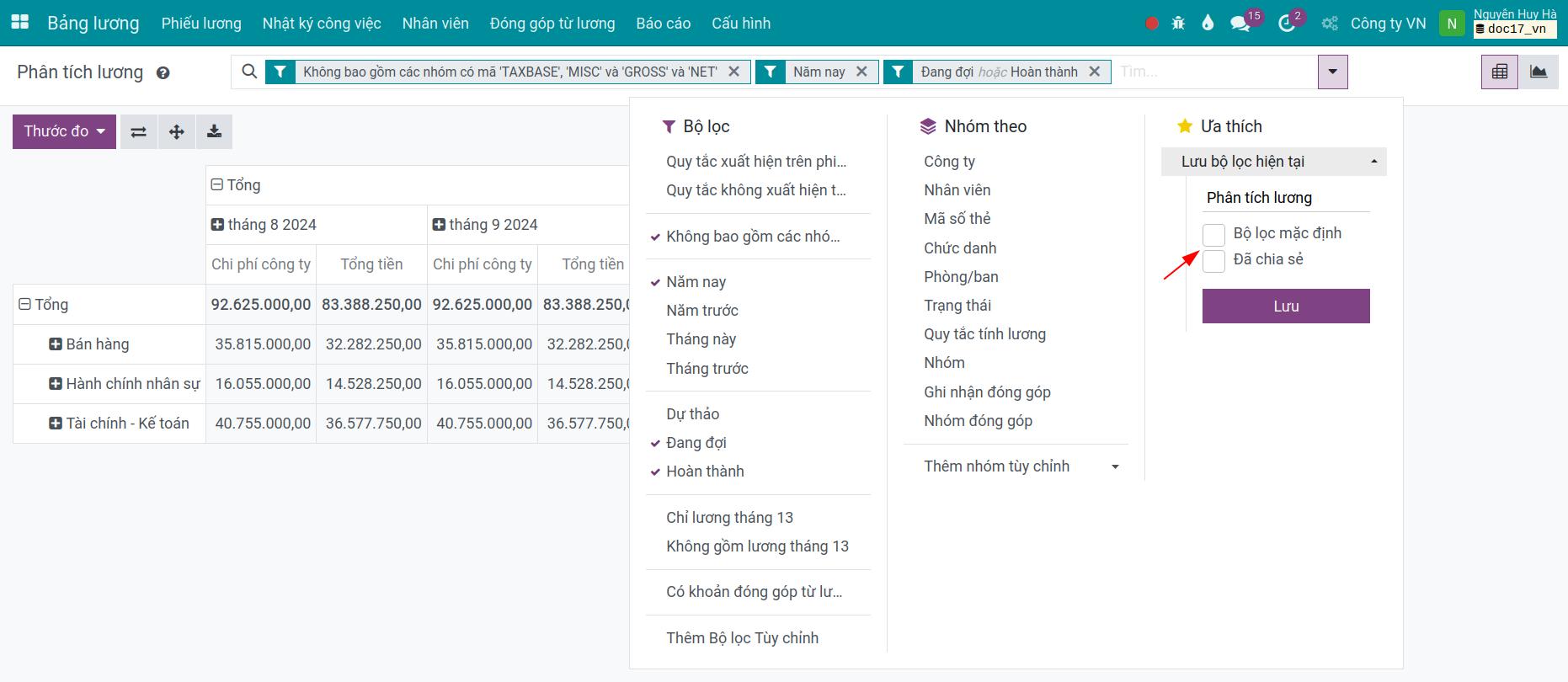Click the flip axis swap icon
Image resolution: width=1568 pixels, height=682 pixels.
coord(139,132)
